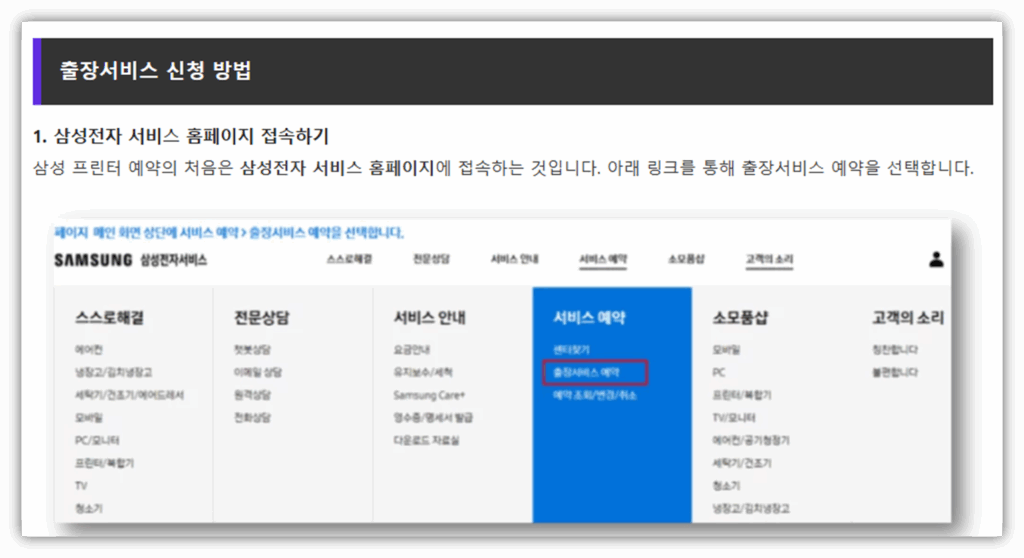Open 스스로해결 in the top navigation bar

point(349,259)
